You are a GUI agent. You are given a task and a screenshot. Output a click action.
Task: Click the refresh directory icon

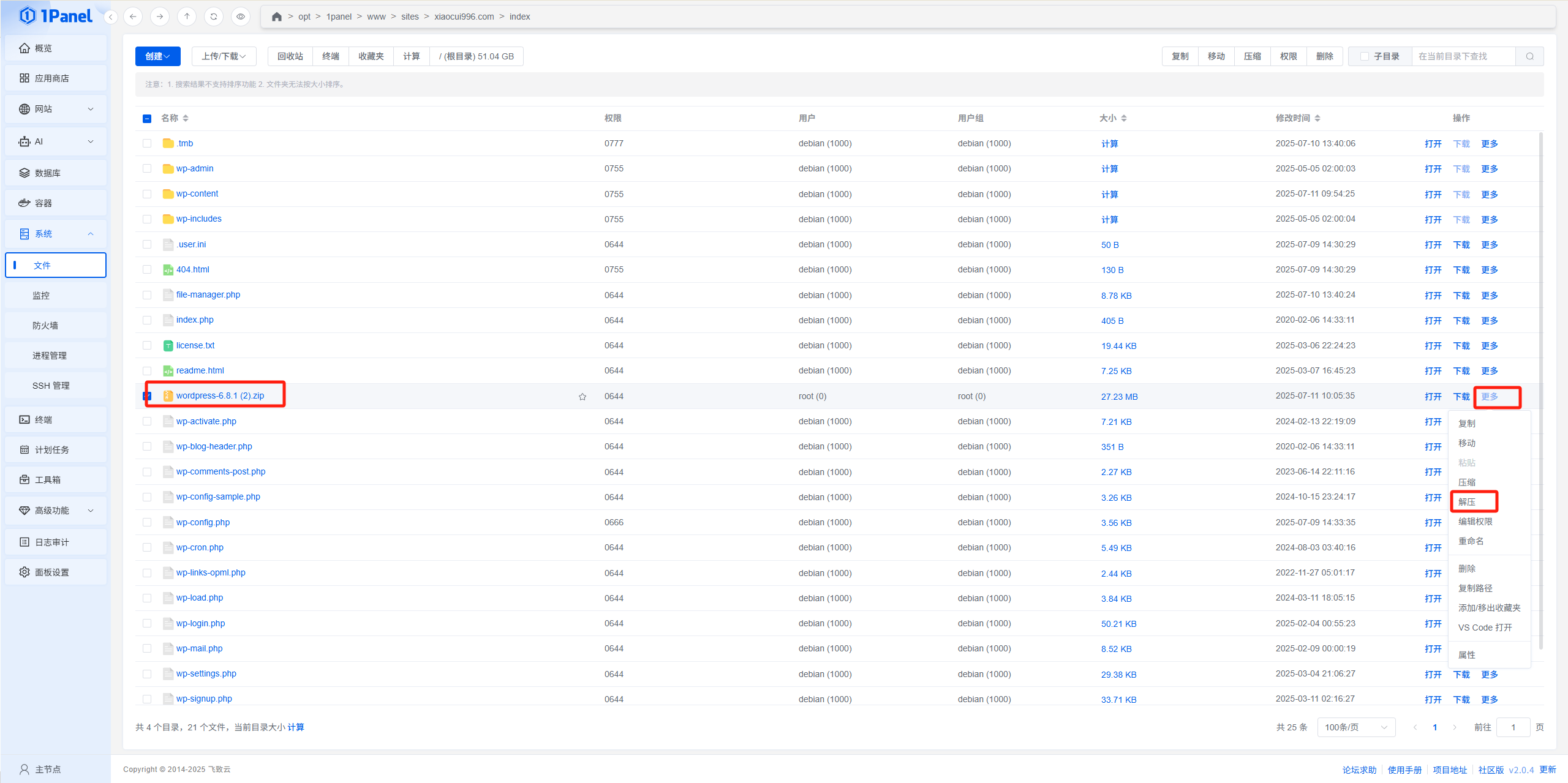point(214,17)
